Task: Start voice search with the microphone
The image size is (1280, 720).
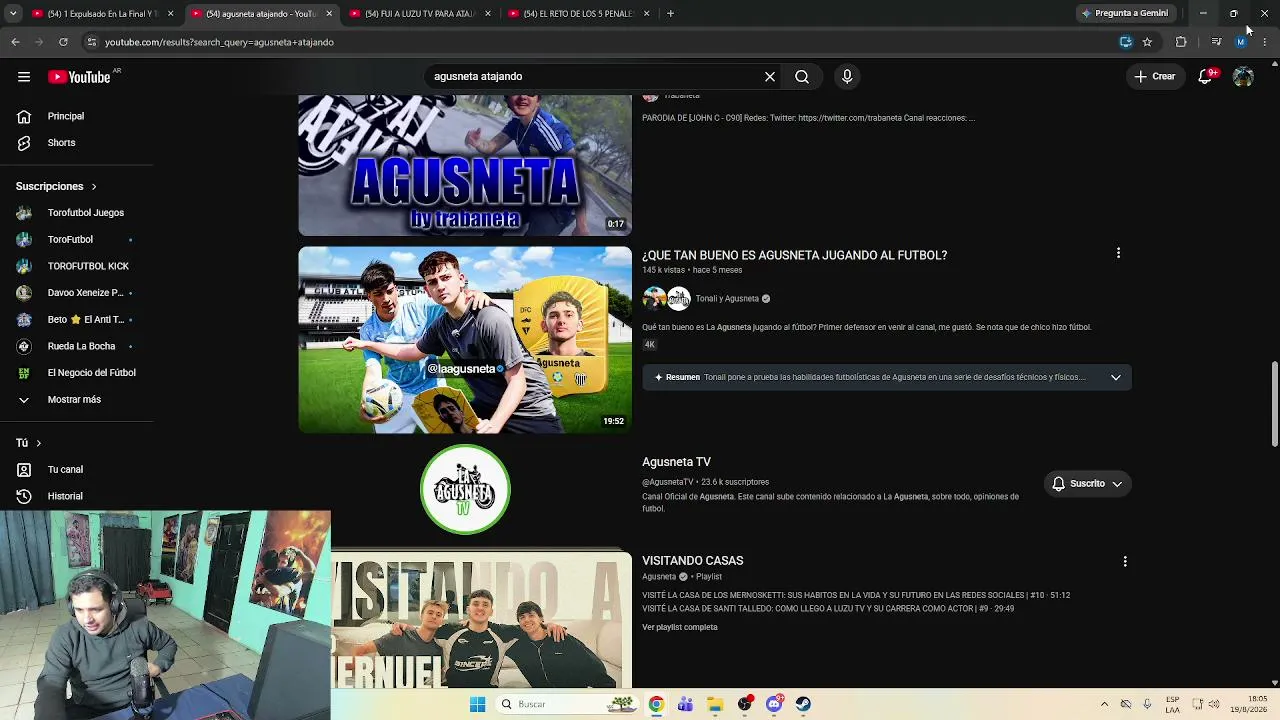Action: coord(847,76)
